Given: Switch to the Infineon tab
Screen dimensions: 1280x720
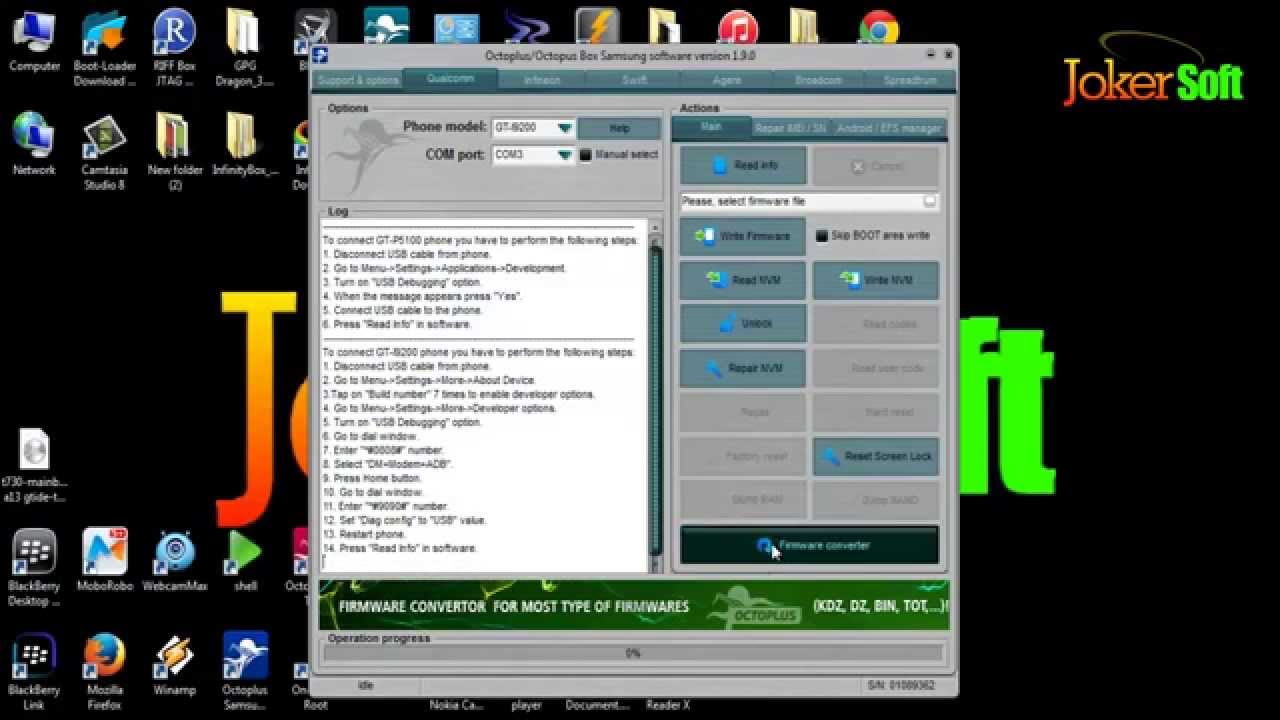Looking at the screenshot, I should click(542, 80).
